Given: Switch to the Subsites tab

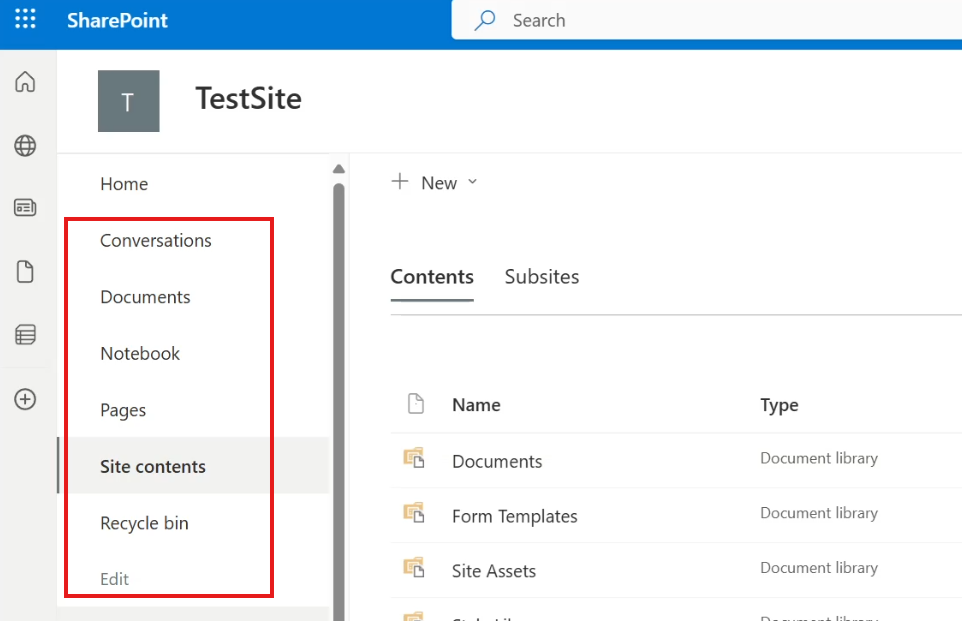Looking at the screenshot, I should click(542, 277).
